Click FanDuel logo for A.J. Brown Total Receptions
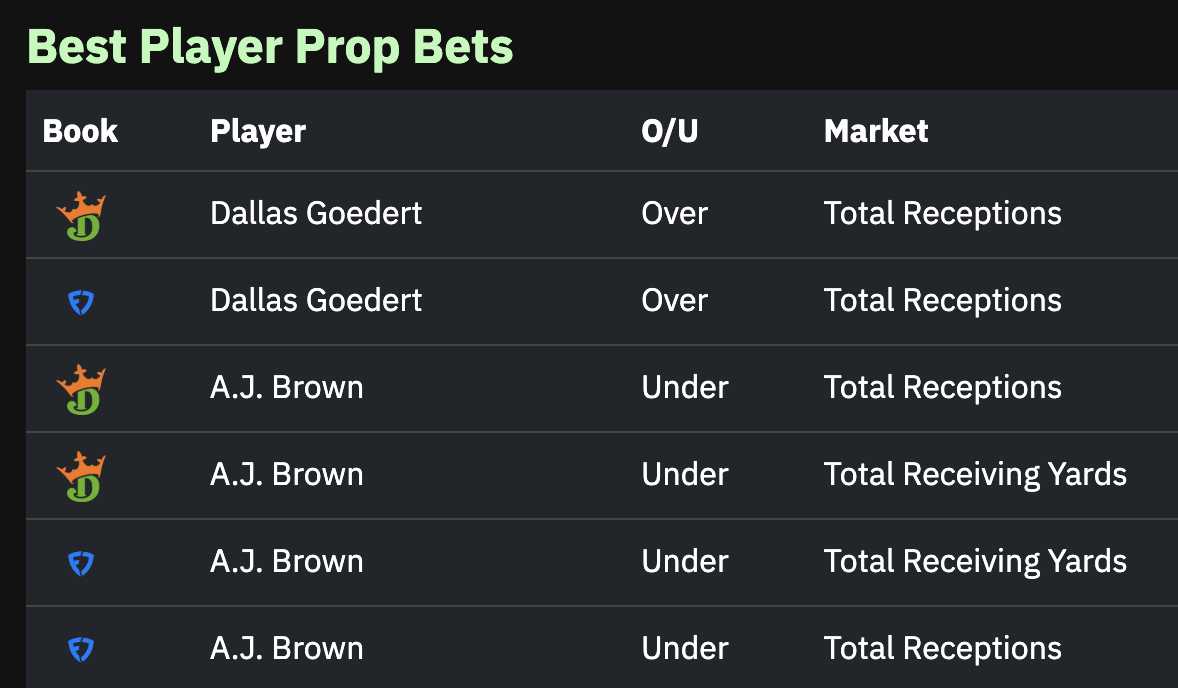Image resolution: width=1178 pixels, height=688 pixels. (x=81, y=650)
